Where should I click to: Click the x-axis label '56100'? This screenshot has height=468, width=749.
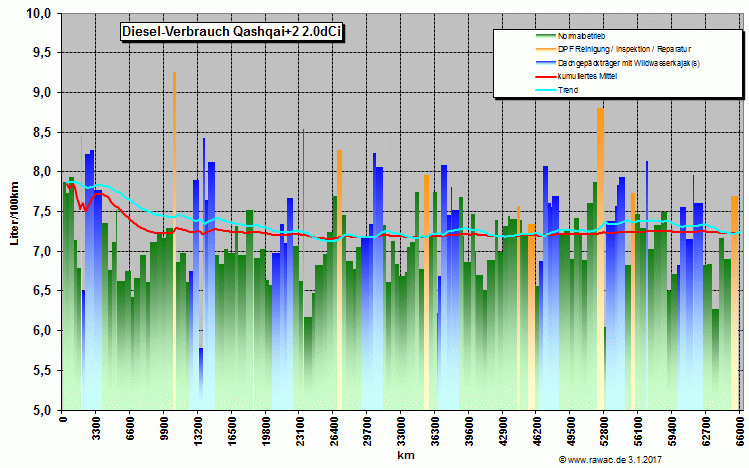click(x=639, y=431)
